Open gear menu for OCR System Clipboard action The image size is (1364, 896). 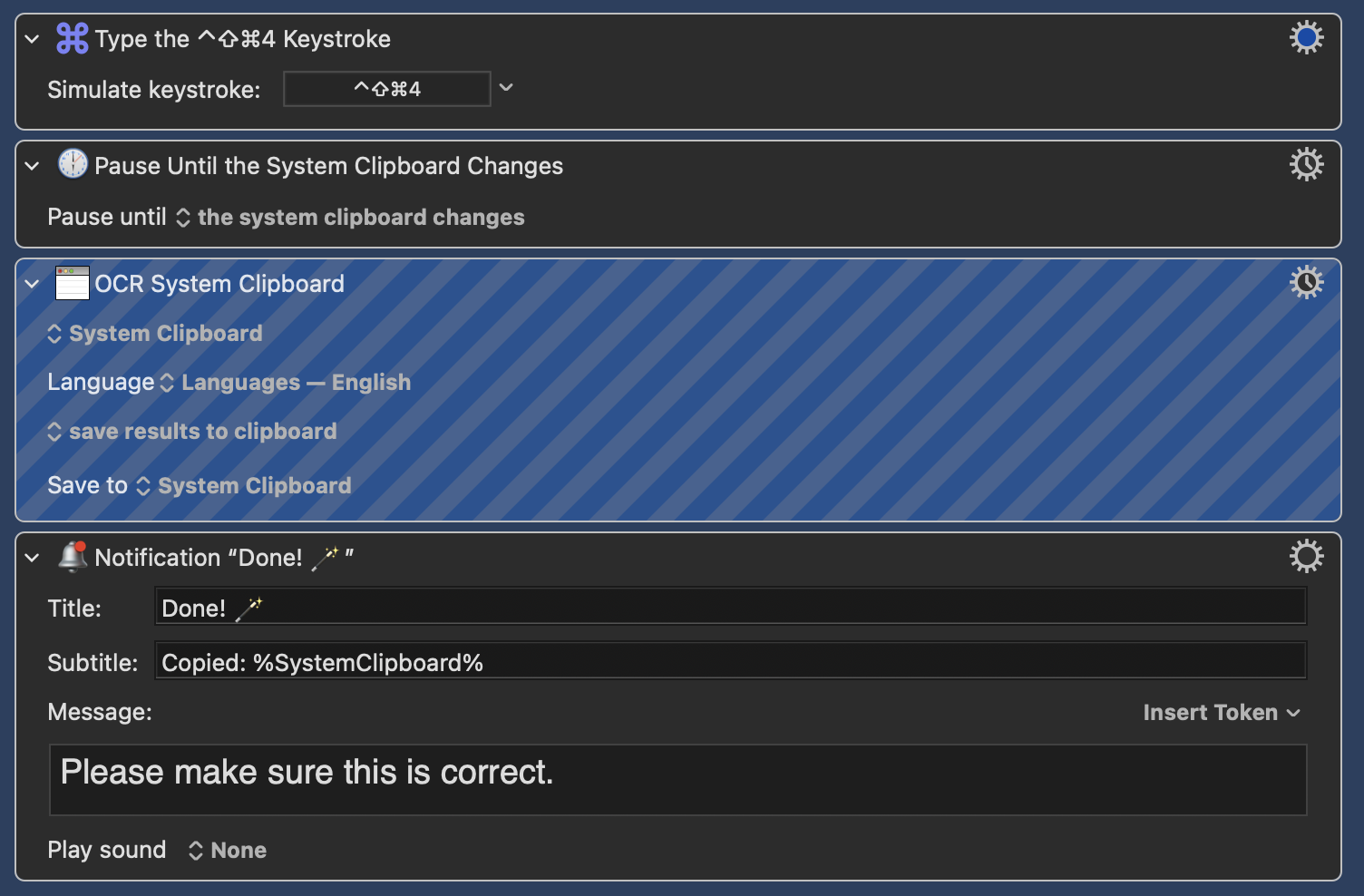pos(1306,283)
